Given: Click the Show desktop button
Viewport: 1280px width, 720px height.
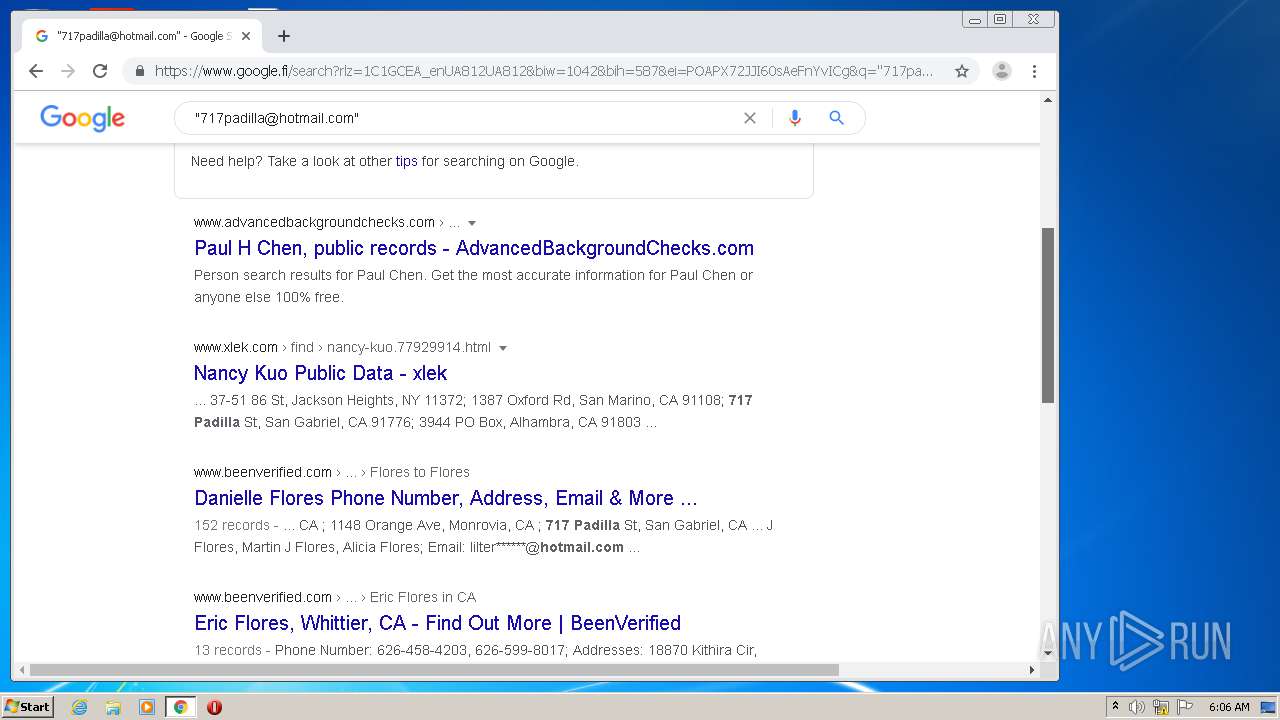Looking at the screenshot, I should pos(1269,707).
